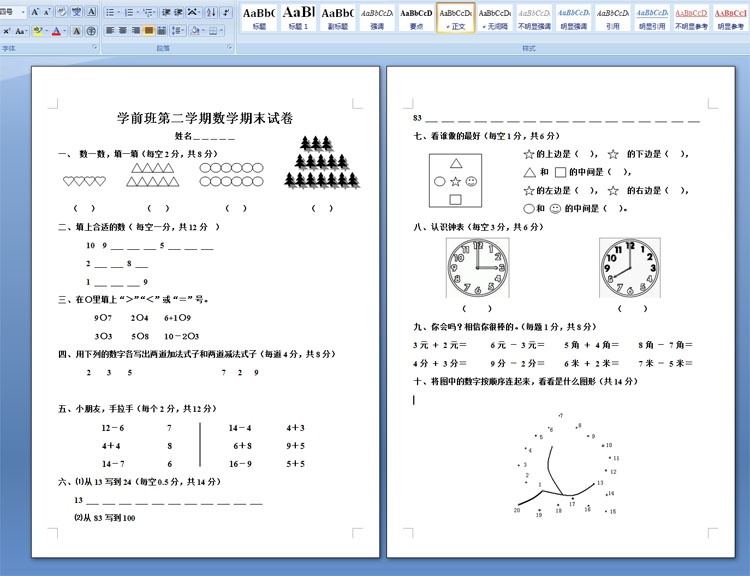This screenshot has height=576, width=750.
Task: Select the 正文 style
Action: coord(455,18)
